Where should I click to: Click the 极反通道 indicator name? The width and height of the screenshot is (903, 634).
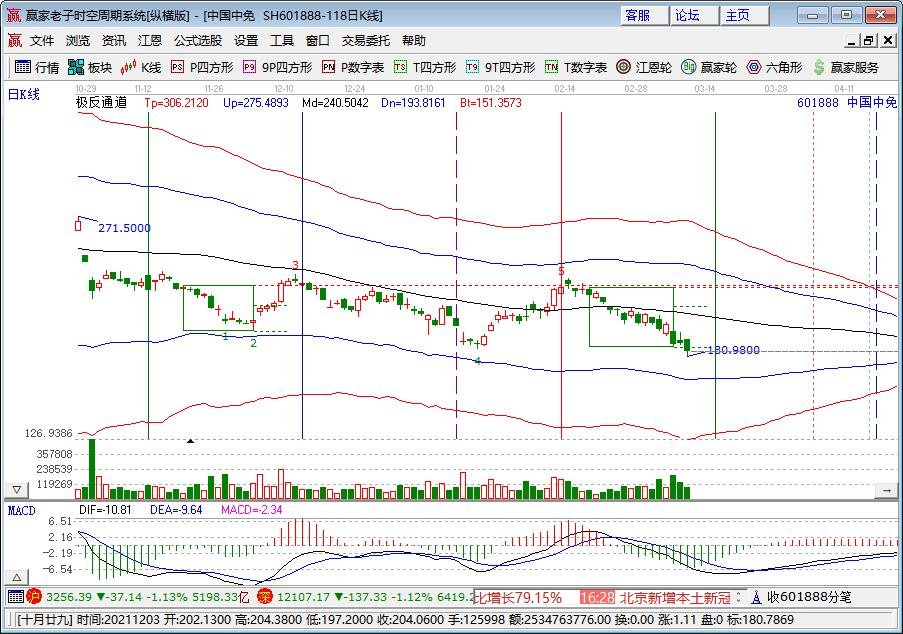click(x=101, y=102)
